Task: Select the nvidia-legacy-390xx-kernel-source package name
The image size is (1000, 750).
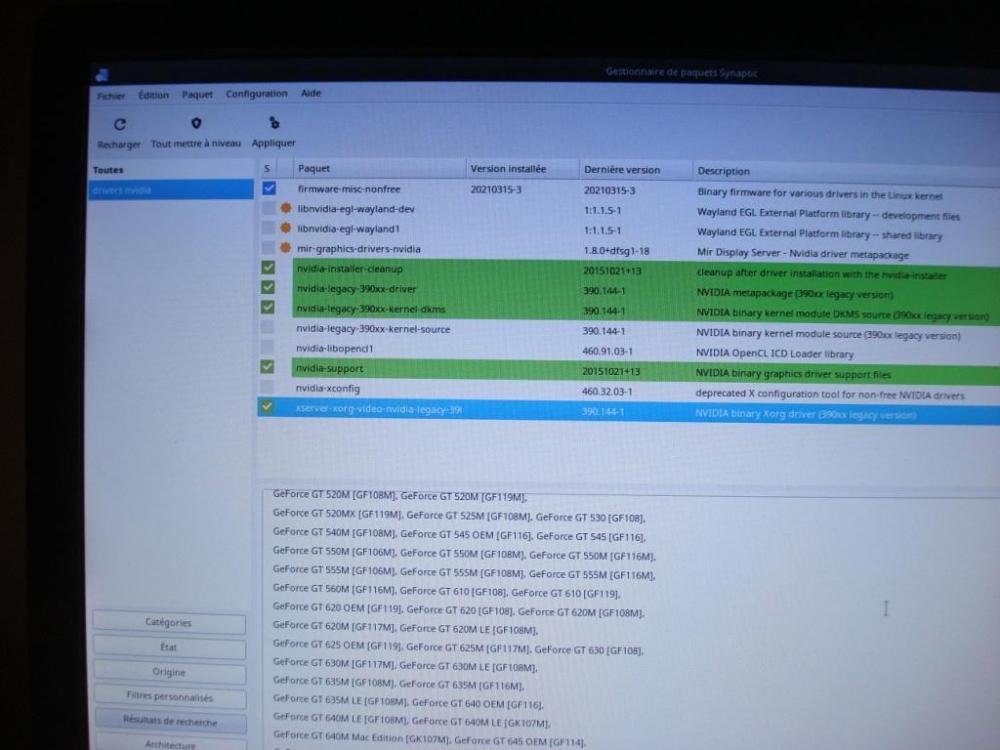Action: pos(373,329)
